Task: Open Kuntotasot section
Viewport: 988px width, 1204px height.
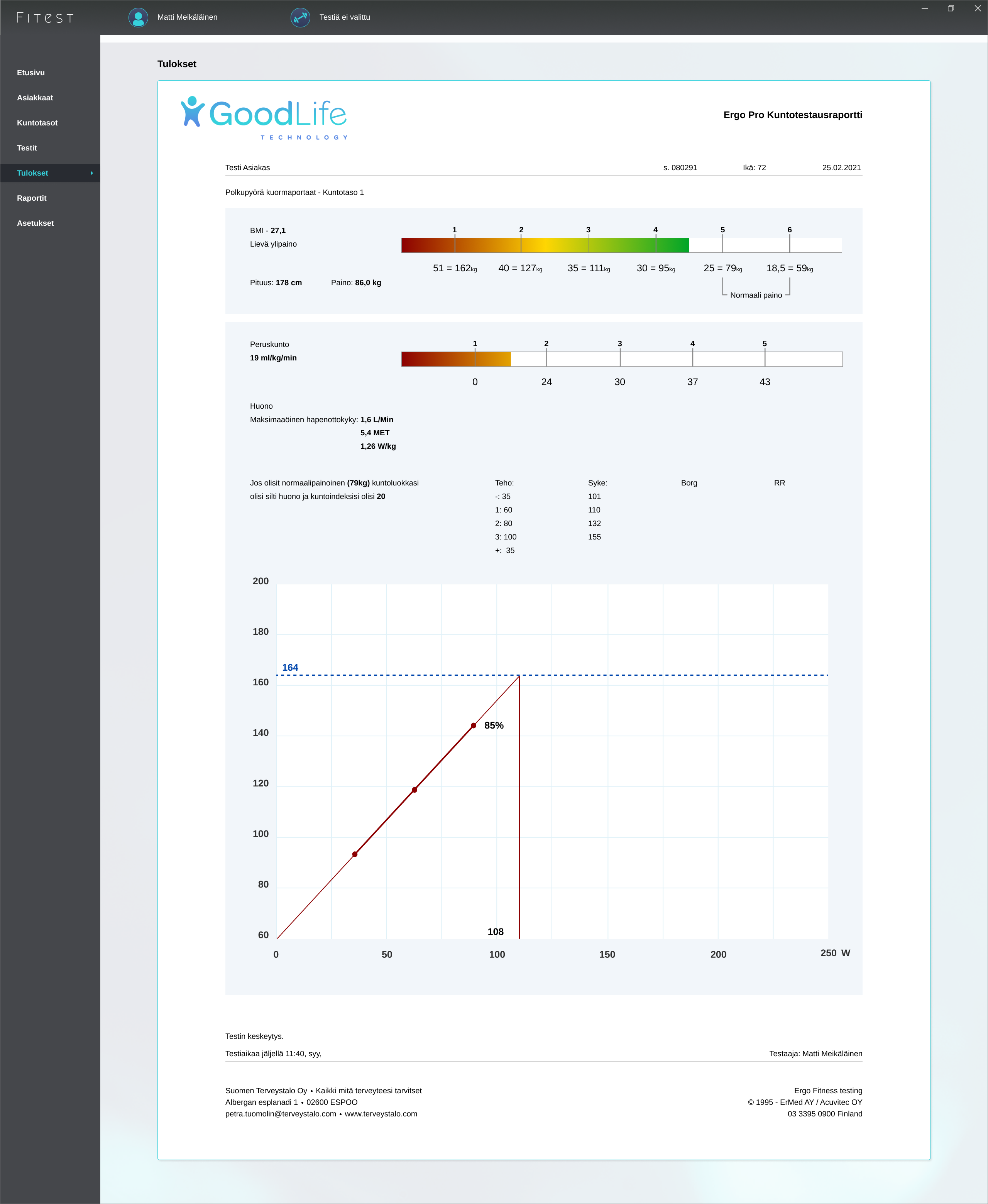Action: tap(37, 122)
